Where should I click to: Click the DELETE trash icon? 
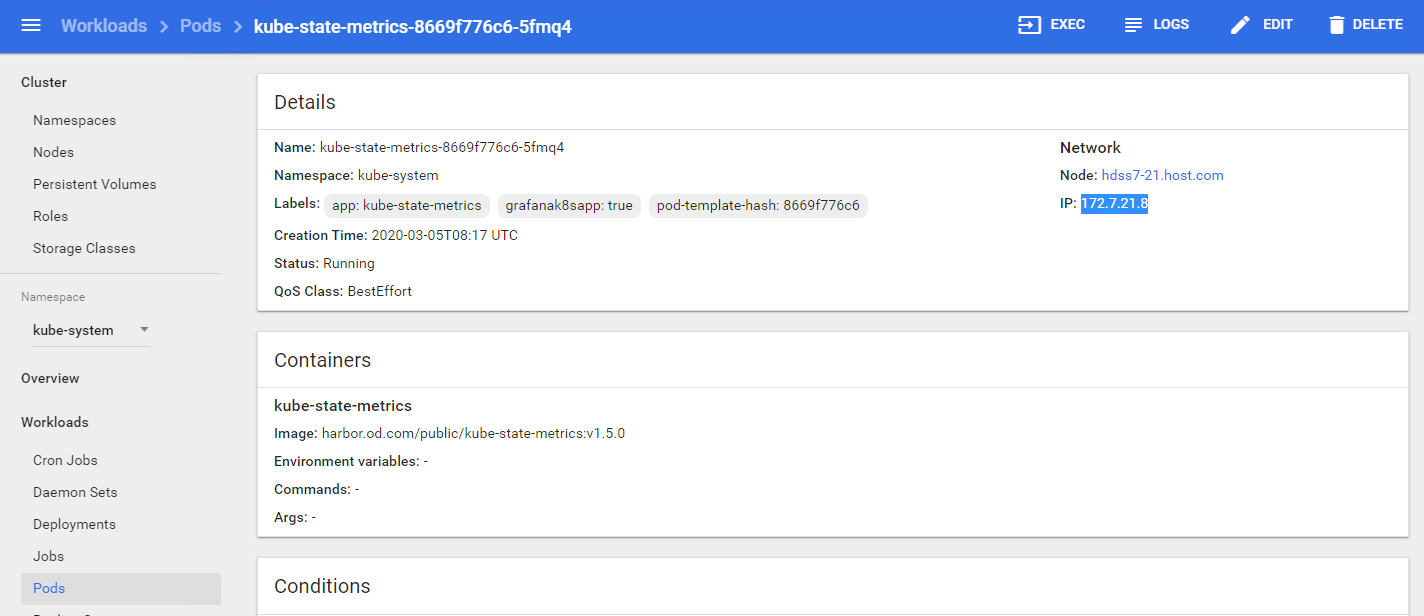click(x=1337, y=25)
